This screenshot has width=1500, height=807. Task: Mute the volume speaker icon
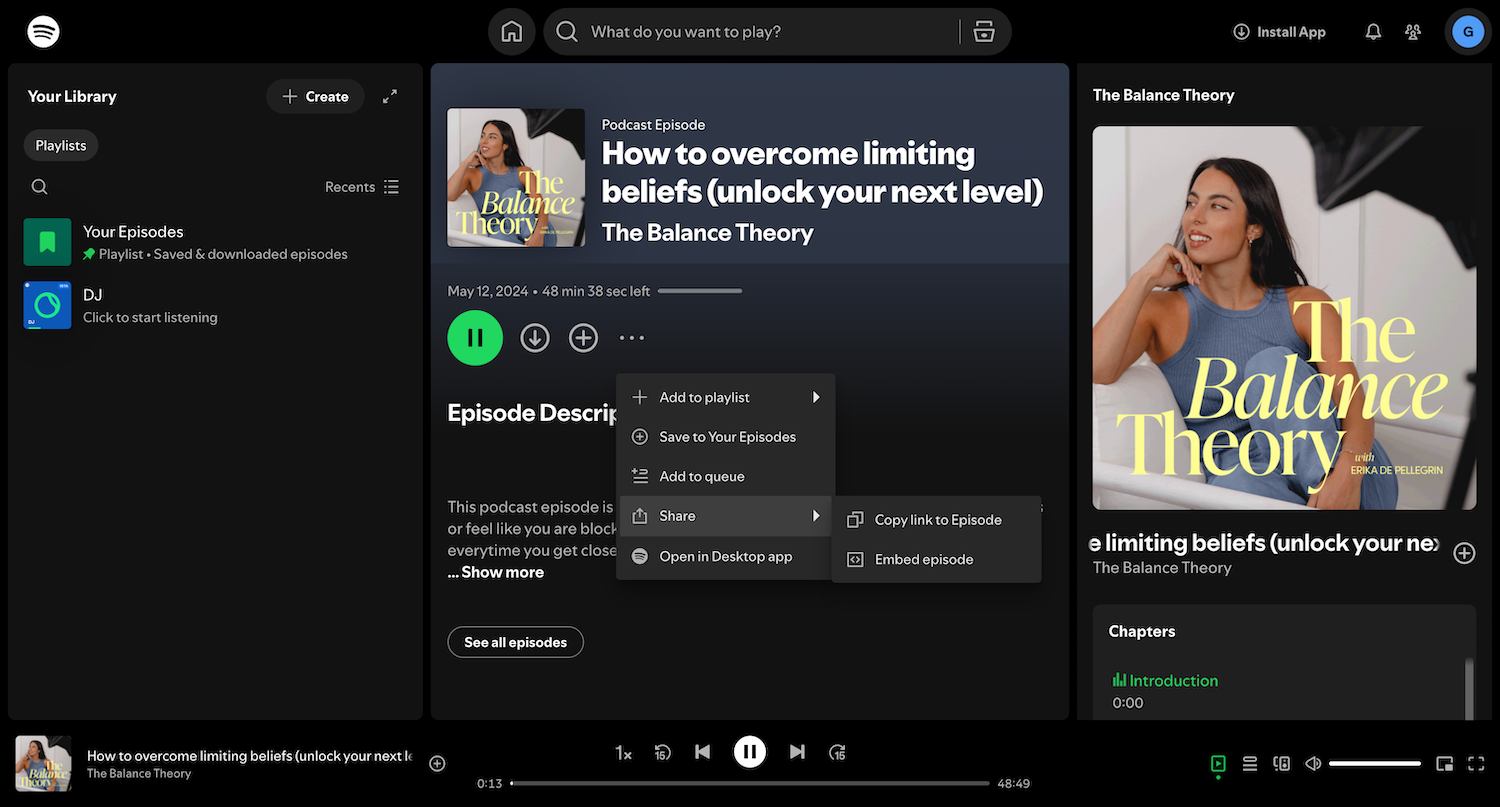pyautogui.click(x=1313, y=764)
